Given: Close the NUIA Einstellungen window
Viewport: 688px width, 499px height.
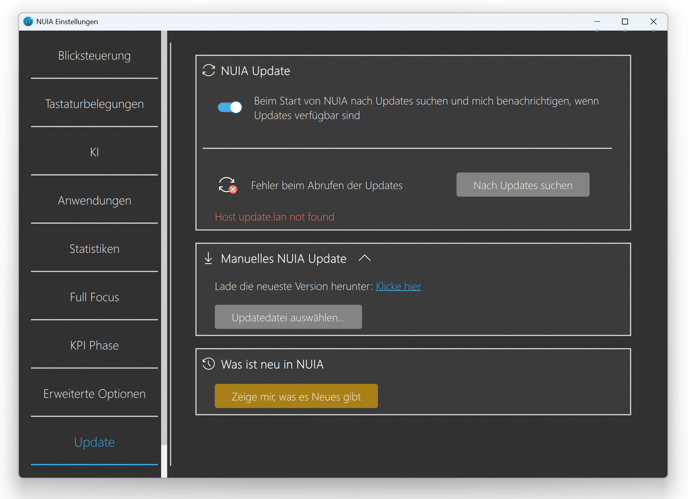Looking at the screenshot, I should click(653, 22).
